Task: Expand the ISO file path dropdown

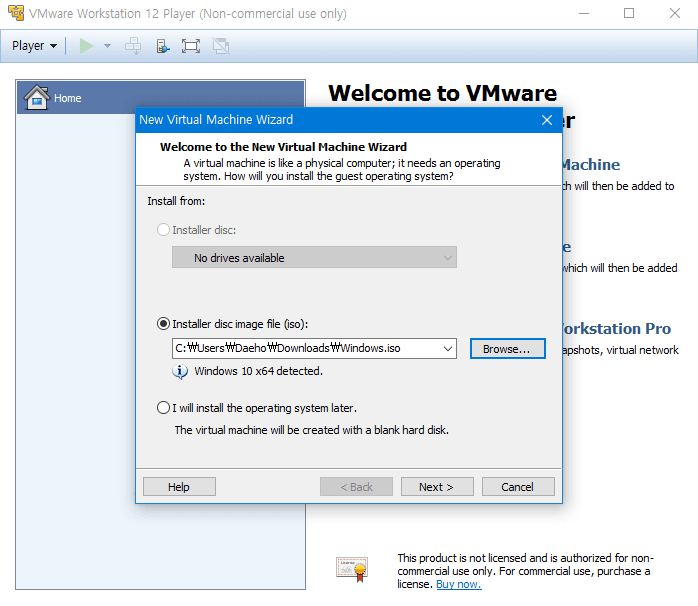Action: 447,349
